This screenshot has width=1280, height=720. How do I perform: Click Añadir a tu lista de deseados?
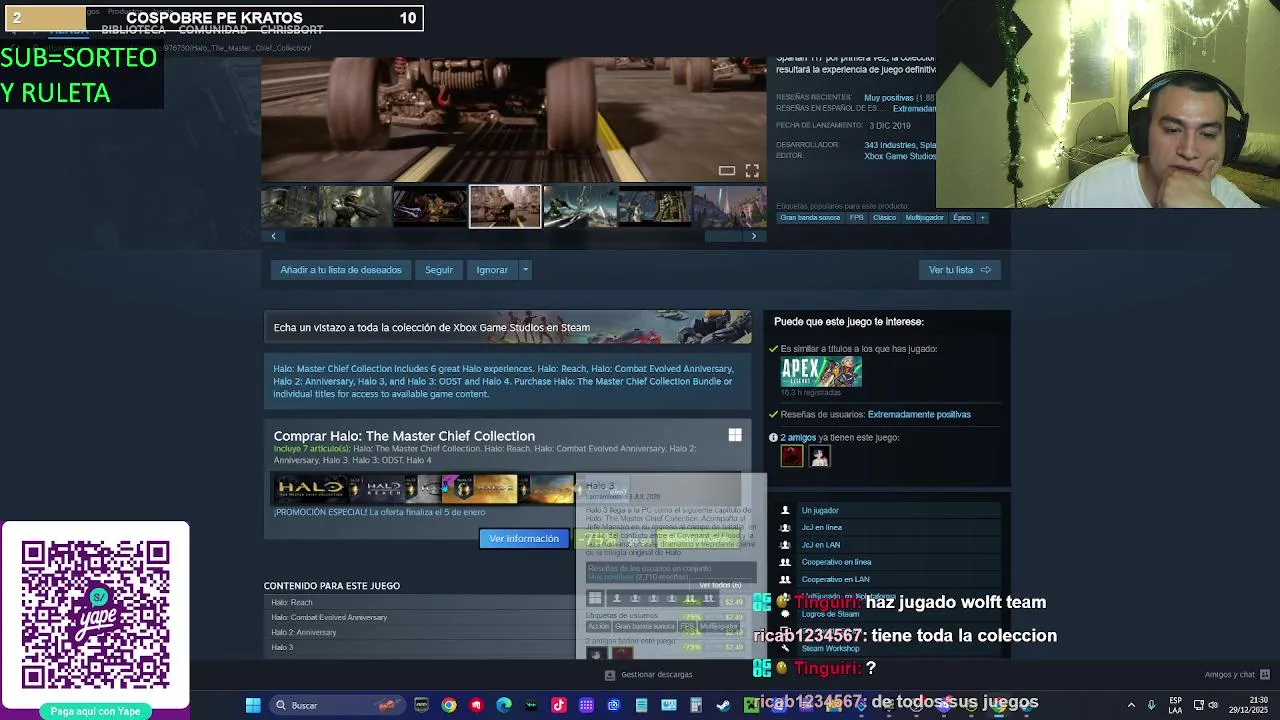[x=341, y=270]
